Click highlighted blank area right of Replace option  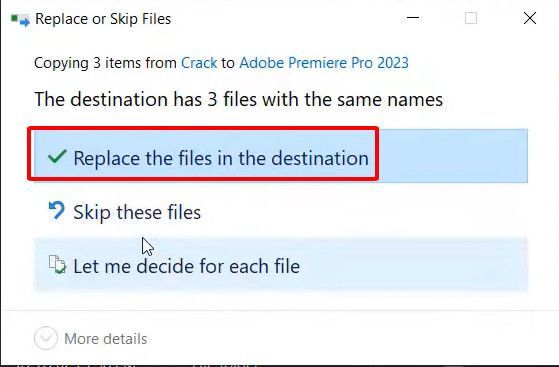(x=453, y=156)
